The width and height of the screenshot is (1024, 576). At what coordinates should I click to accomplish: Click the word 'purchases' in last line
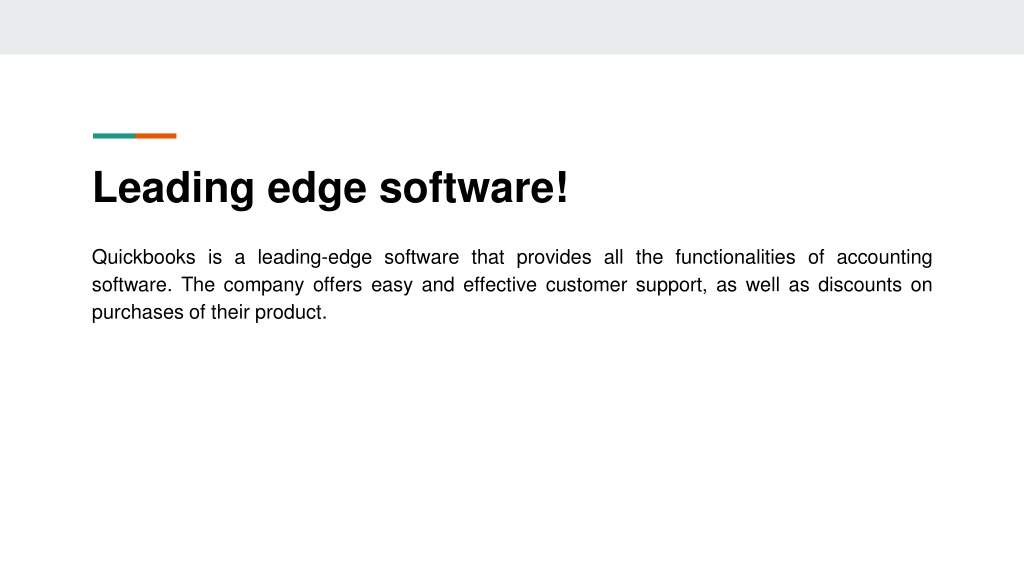[138, 313]
